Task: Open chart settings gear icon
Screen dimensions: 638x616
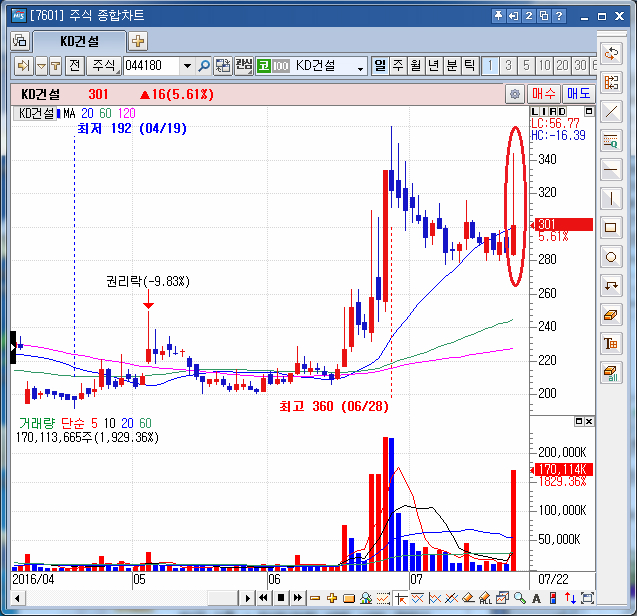Action: [x=515, y=94]
